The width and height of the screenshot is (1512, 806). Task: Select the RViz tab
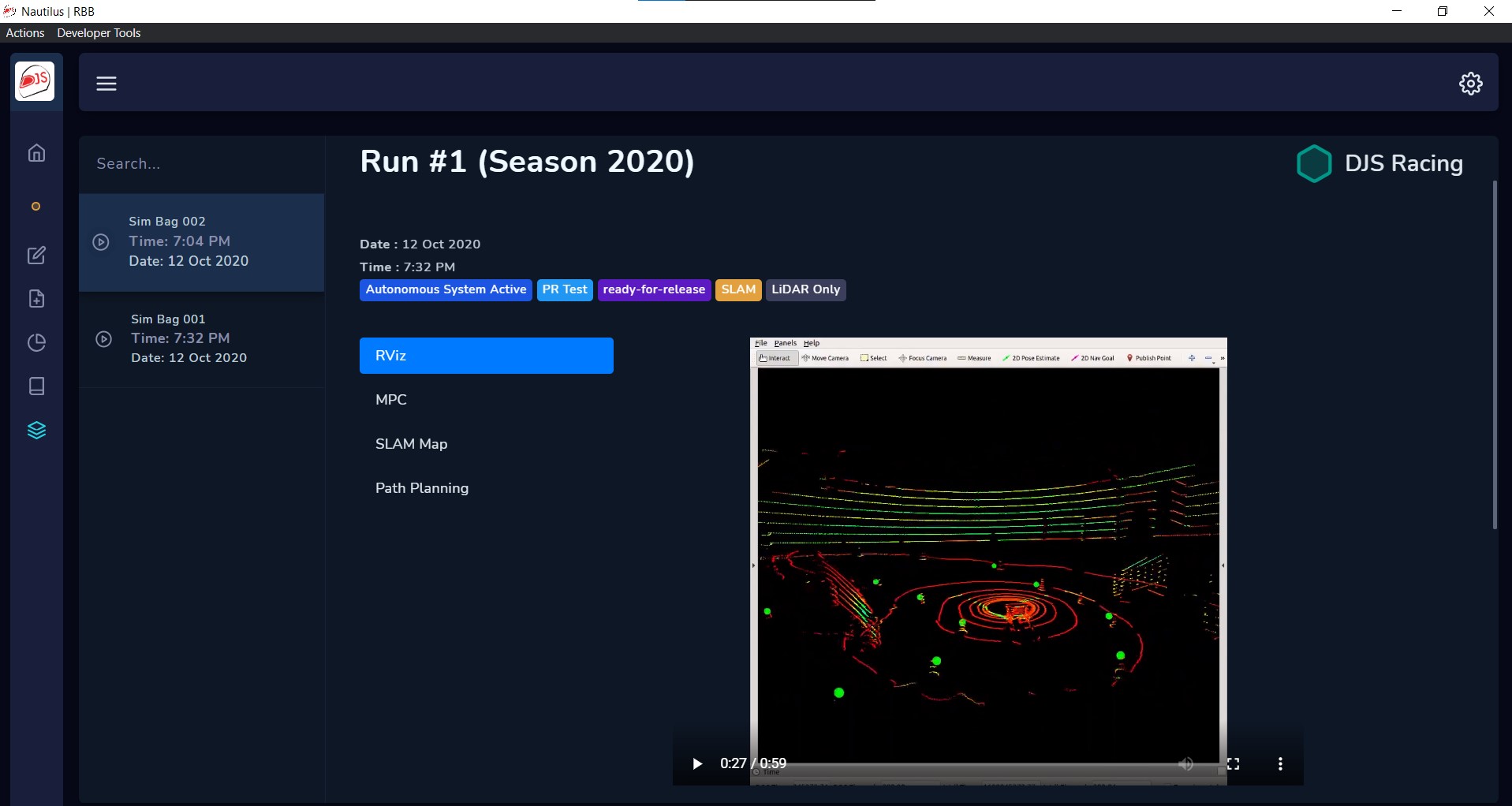[487, 356]
